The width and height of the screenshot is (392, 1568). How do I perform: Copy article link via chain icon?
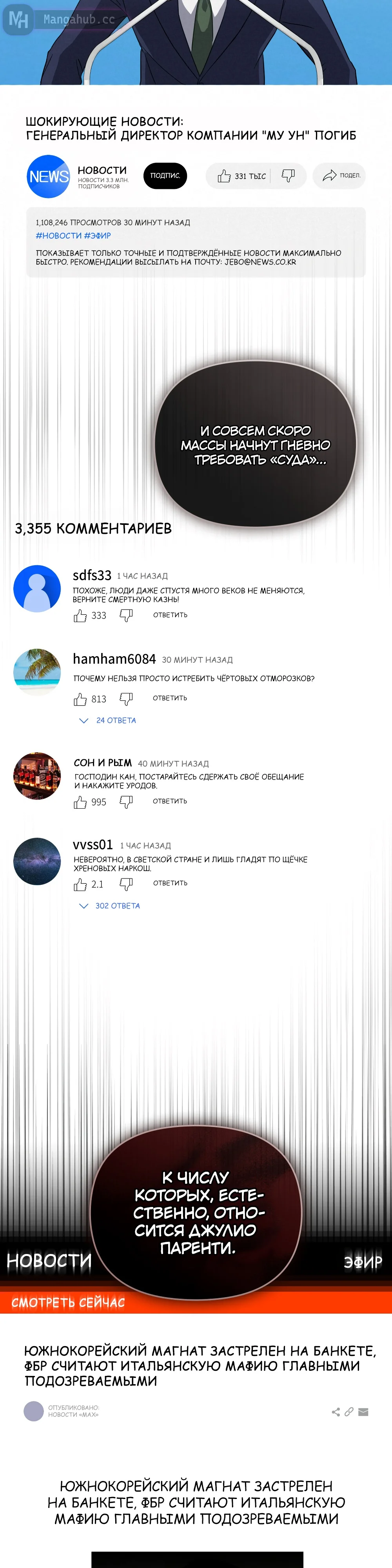349,1412
